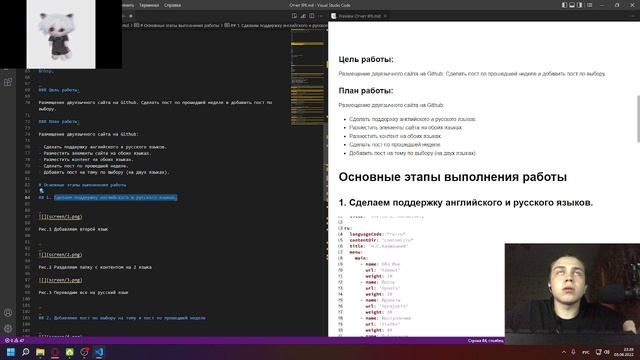Click preview heading План работы:
Screen dimensions: 640x360
click(366, 91)
